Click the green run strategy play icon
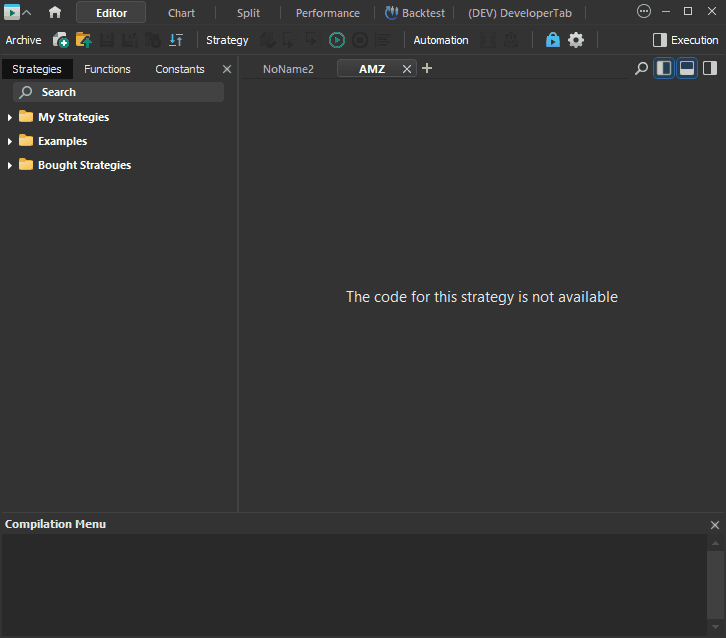 [337, 40]
